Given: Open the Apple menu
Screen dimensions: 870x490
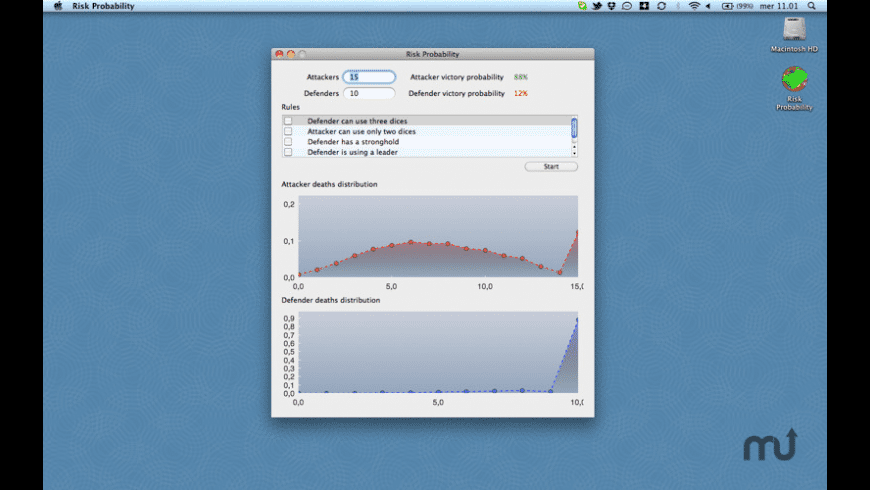Looking at the screenshot, I should (57, 6).
